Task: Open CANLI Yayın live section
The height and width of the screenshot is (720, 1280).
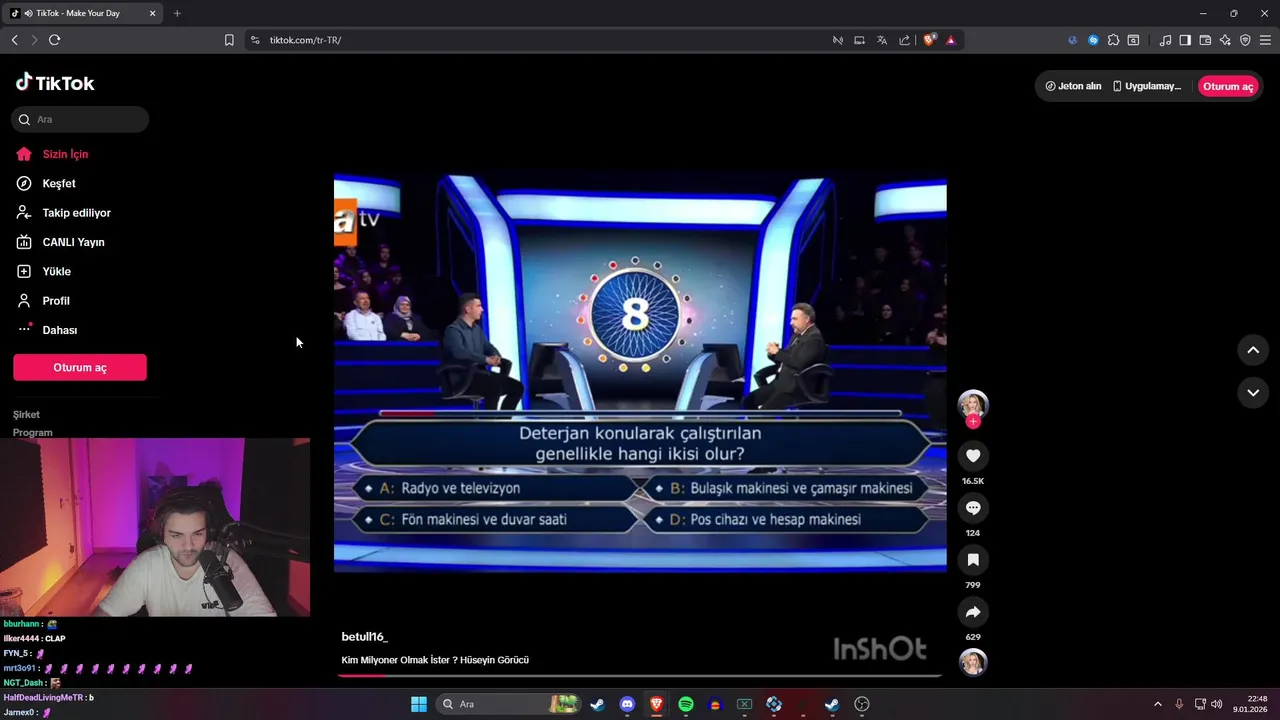Action: 60,242
